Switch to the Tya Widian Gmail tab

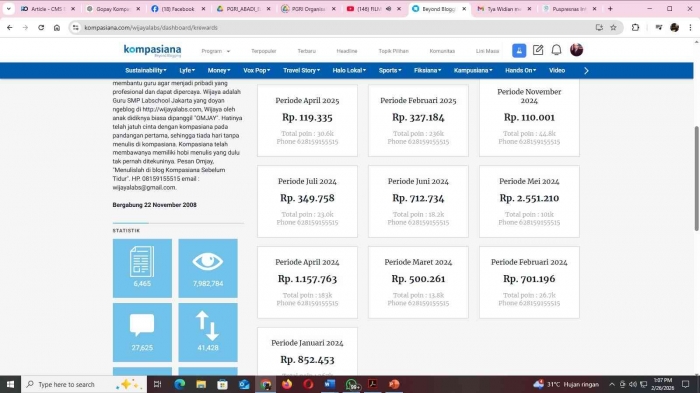[x=504, y=9]
